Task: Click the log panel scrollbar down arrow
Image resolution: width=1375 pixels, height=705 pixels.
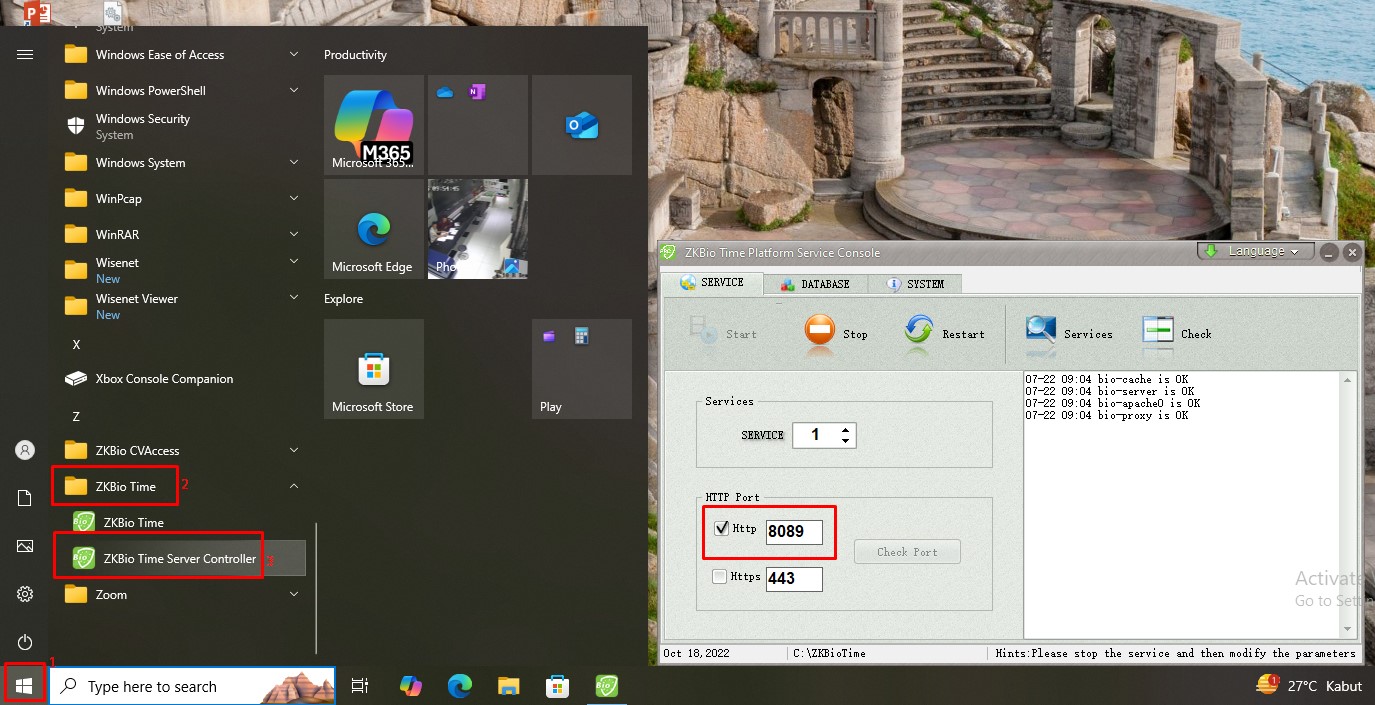Action: (1349, 629)
